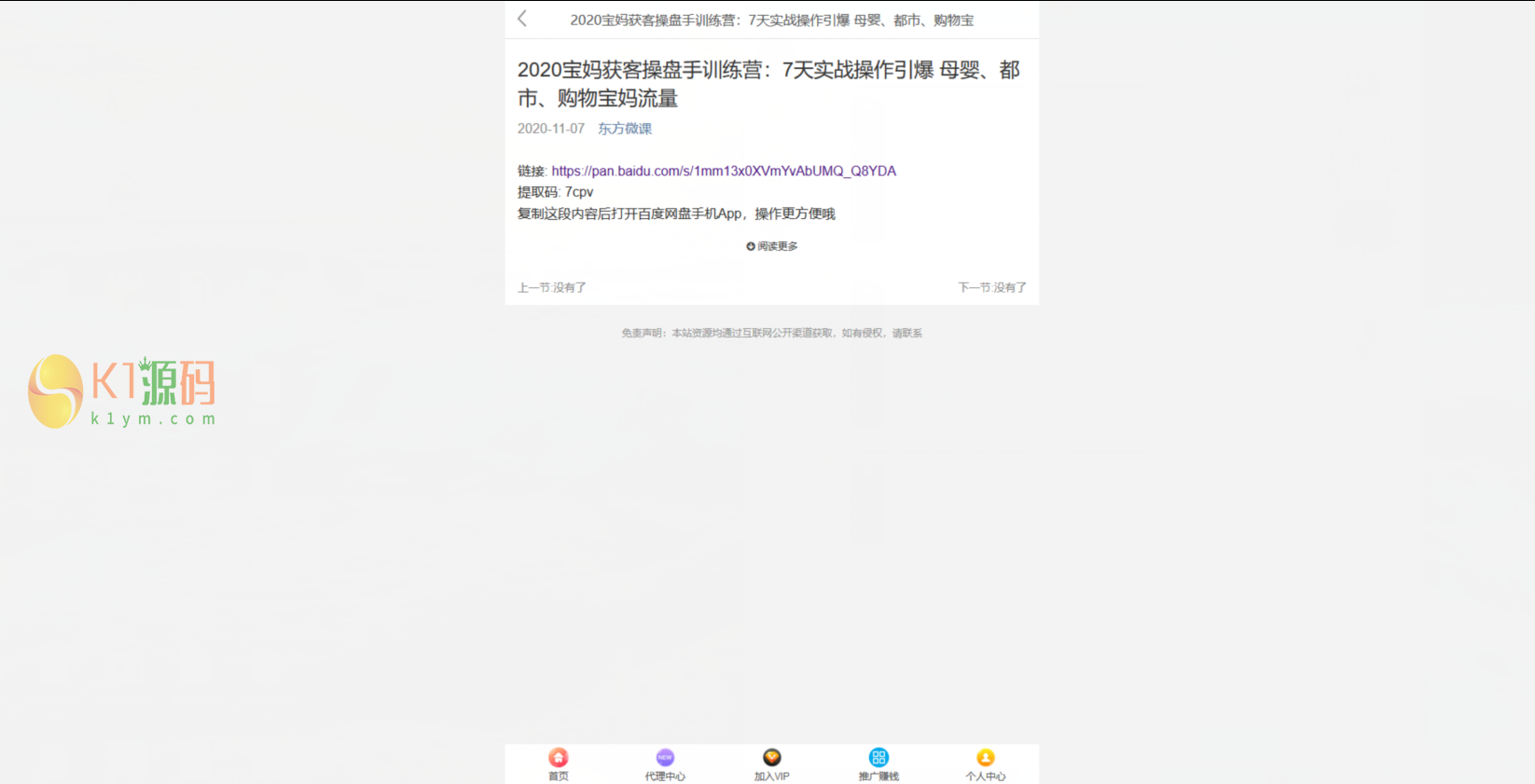Click the large article headline
This screenshot has width=1535, height=784.
point(769,84)
